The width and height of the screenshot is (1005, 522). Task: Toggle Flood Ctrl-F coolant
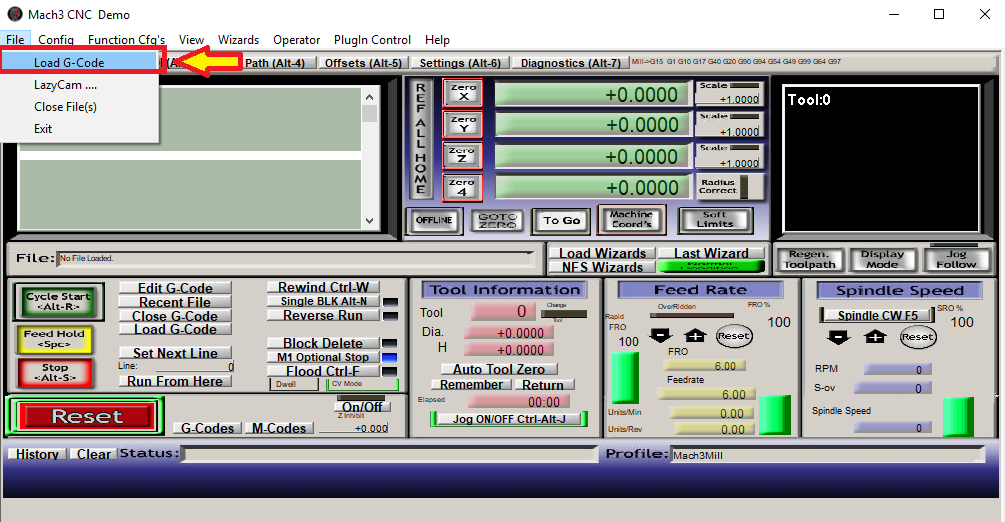(x=324, y=371)
